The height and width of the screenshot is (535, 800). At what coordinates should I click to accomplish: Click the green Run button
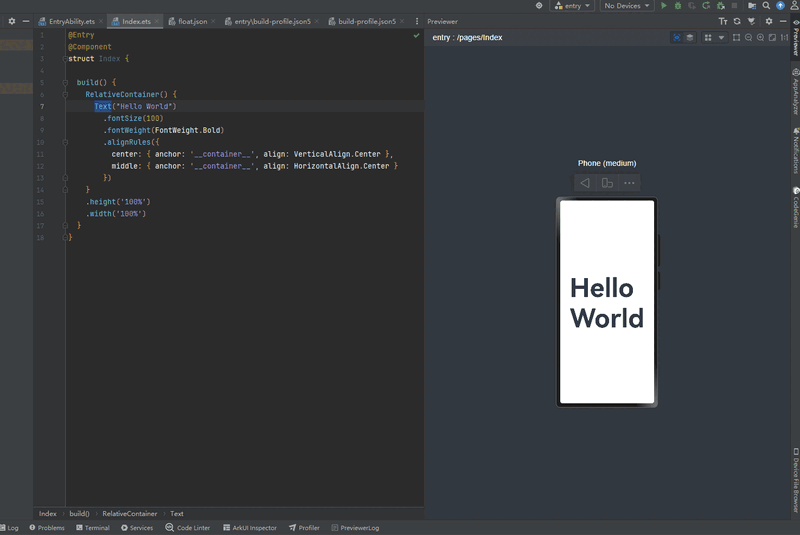click(x=663, y=6)
